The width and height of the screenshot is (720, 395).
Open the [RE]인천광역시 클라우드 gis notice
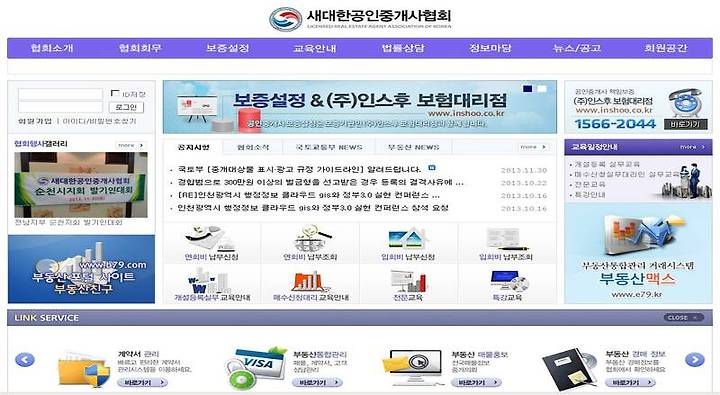pos(308,195)
